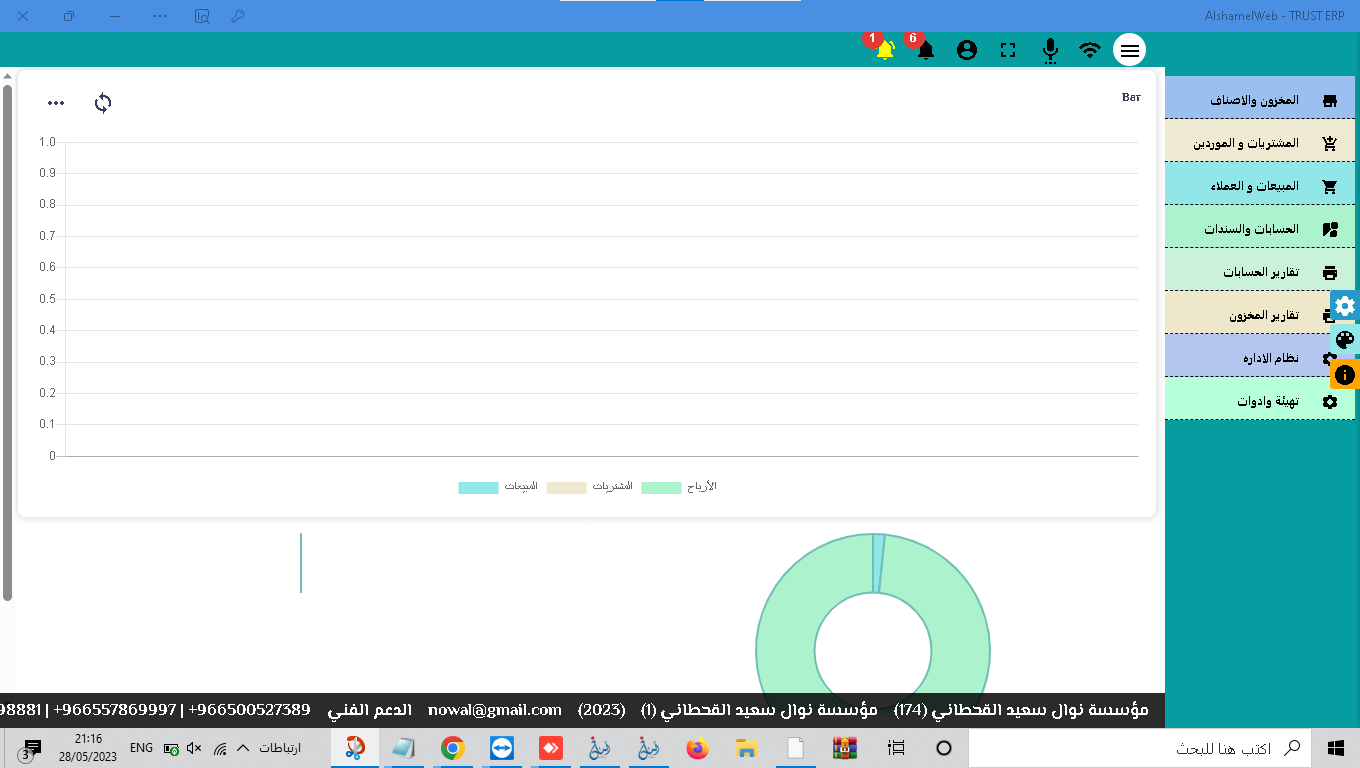Toggle الأرباح series in chart legend
Screen dimensions: 1360x768
tap(679, 487)
